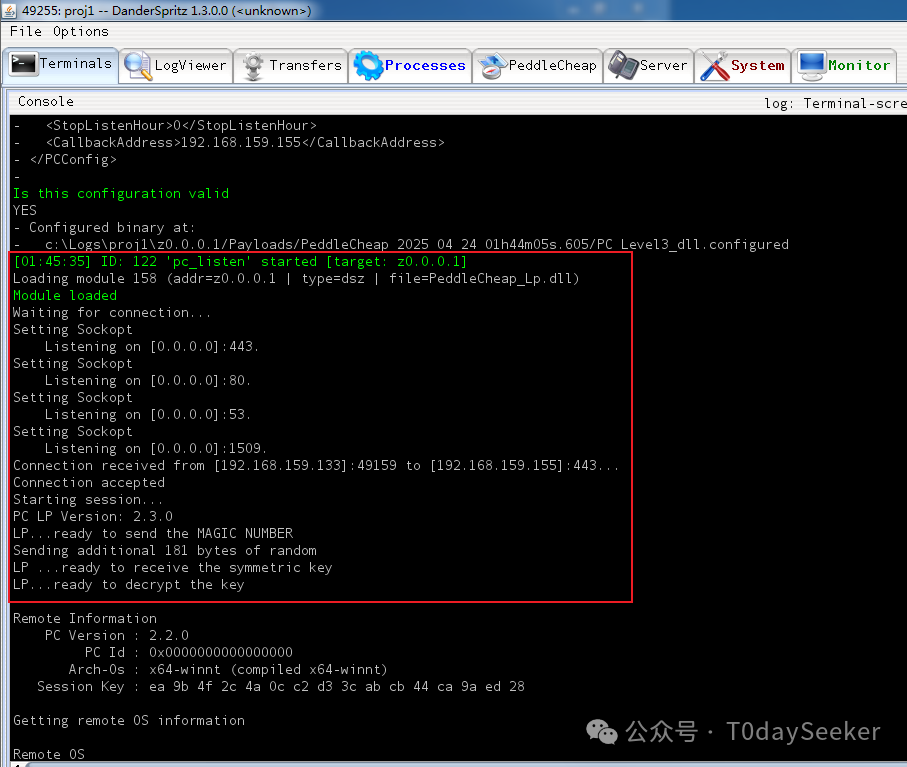Click the 'Connection accepted' line
This screenshot has width=907, height=767.
click(89, 482)
